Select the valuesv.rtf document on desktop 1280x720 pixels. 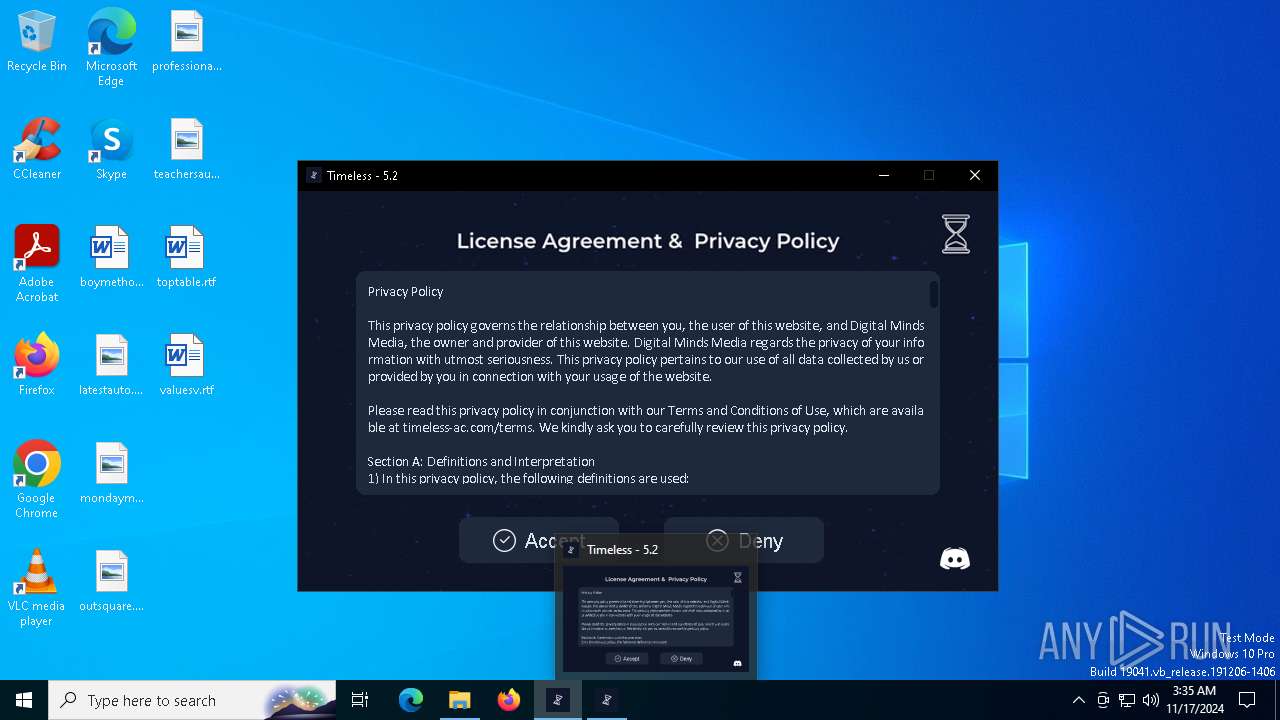[x=187, y=366]
